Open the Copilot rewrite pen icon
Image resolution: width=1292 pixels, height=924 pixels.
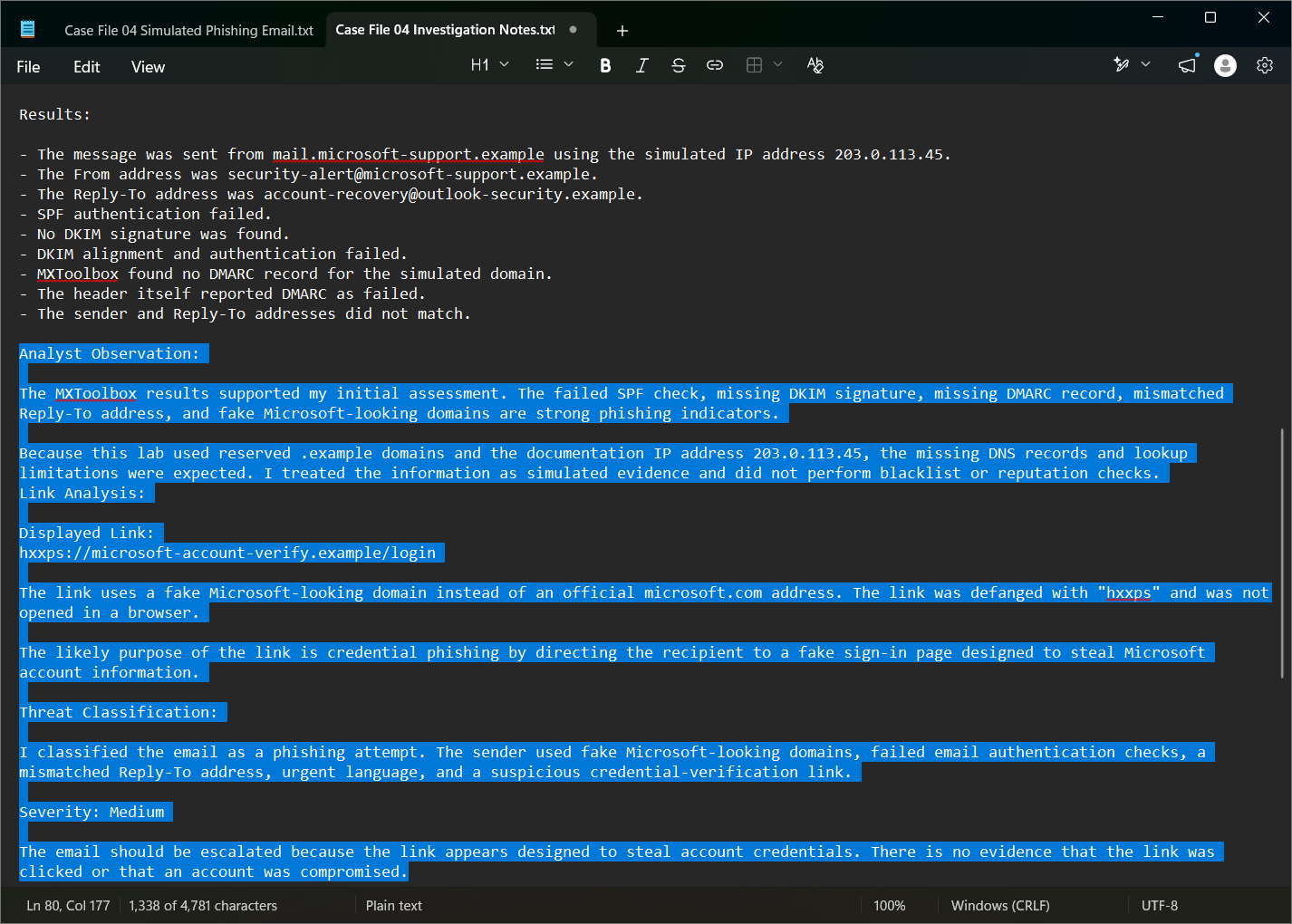coord(1122,65)
